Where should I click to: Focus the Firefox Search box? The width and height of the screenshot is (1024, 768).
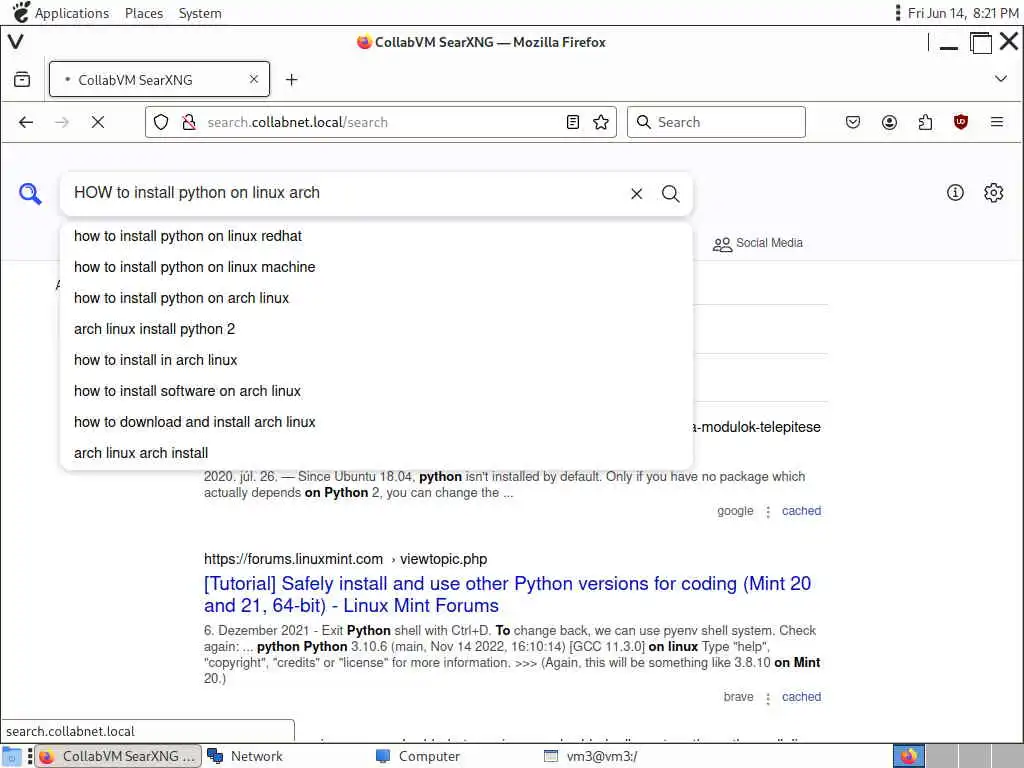pyautogui.click(x=716, y=122)
